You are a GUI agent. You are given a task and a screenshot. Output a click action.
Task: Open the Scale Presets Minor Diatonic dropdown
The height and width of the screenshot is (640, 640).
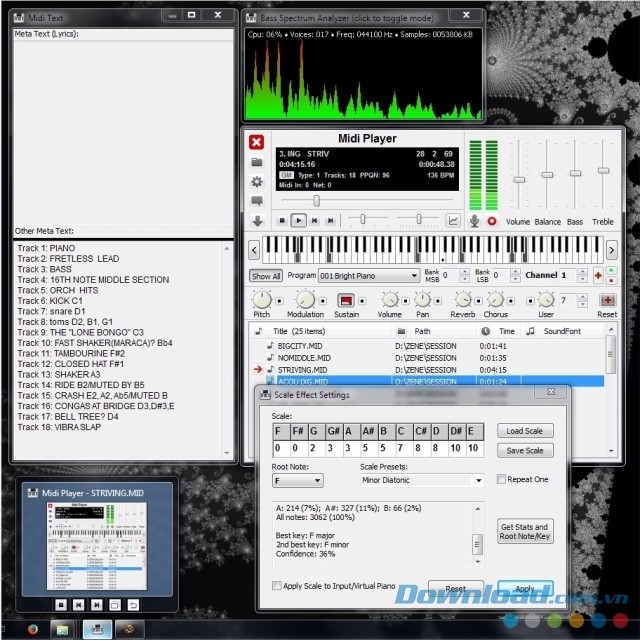(x=422, y=480)
